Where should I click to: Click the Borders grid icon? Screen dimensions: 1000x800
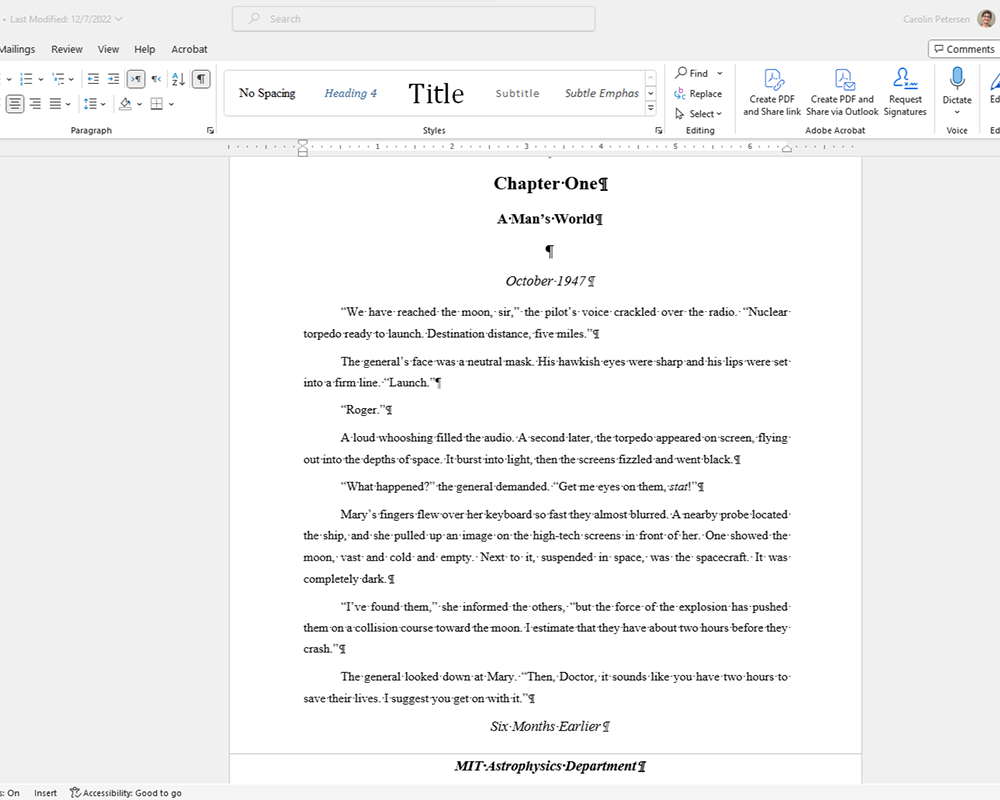(156, 104)
